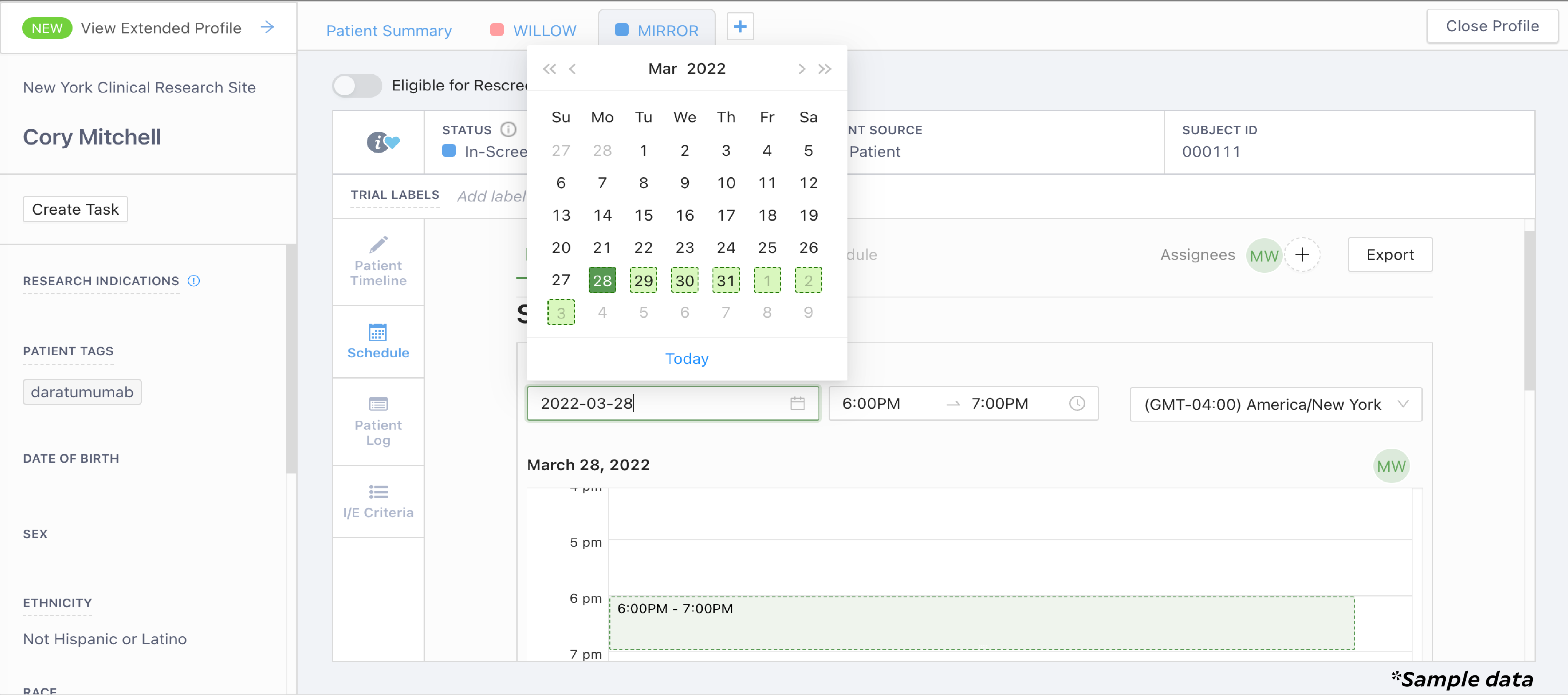Click MW avatar beside March 28, 2022
This screenshot has width=1568, height=695.
(x=1391, y=466)
